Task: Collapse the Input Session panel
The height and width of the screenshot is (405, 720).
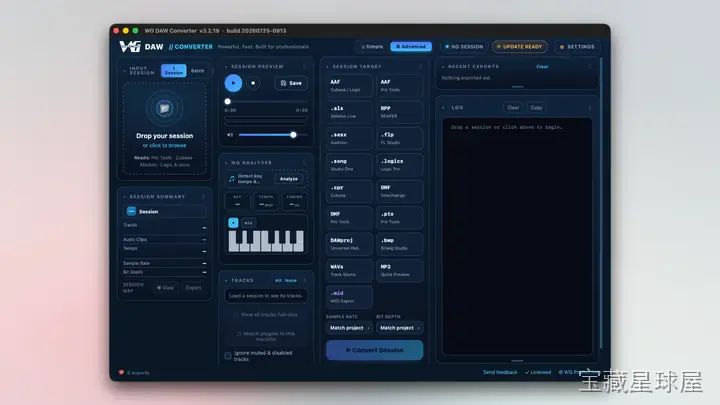Action: click(x=124, y=70)
